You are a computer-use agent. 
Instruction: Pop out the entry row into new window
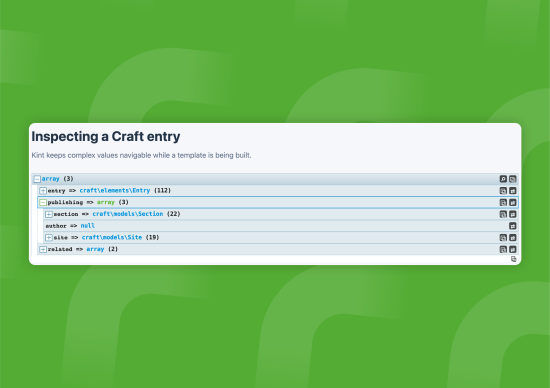503,191
